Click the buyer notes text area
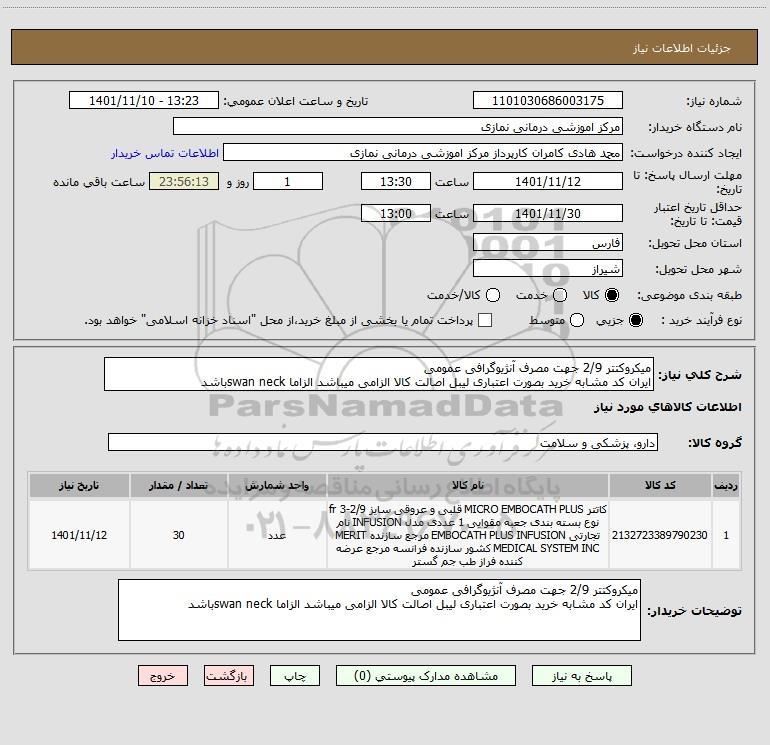This screenshot has width=770, height=745. (379, 610)
